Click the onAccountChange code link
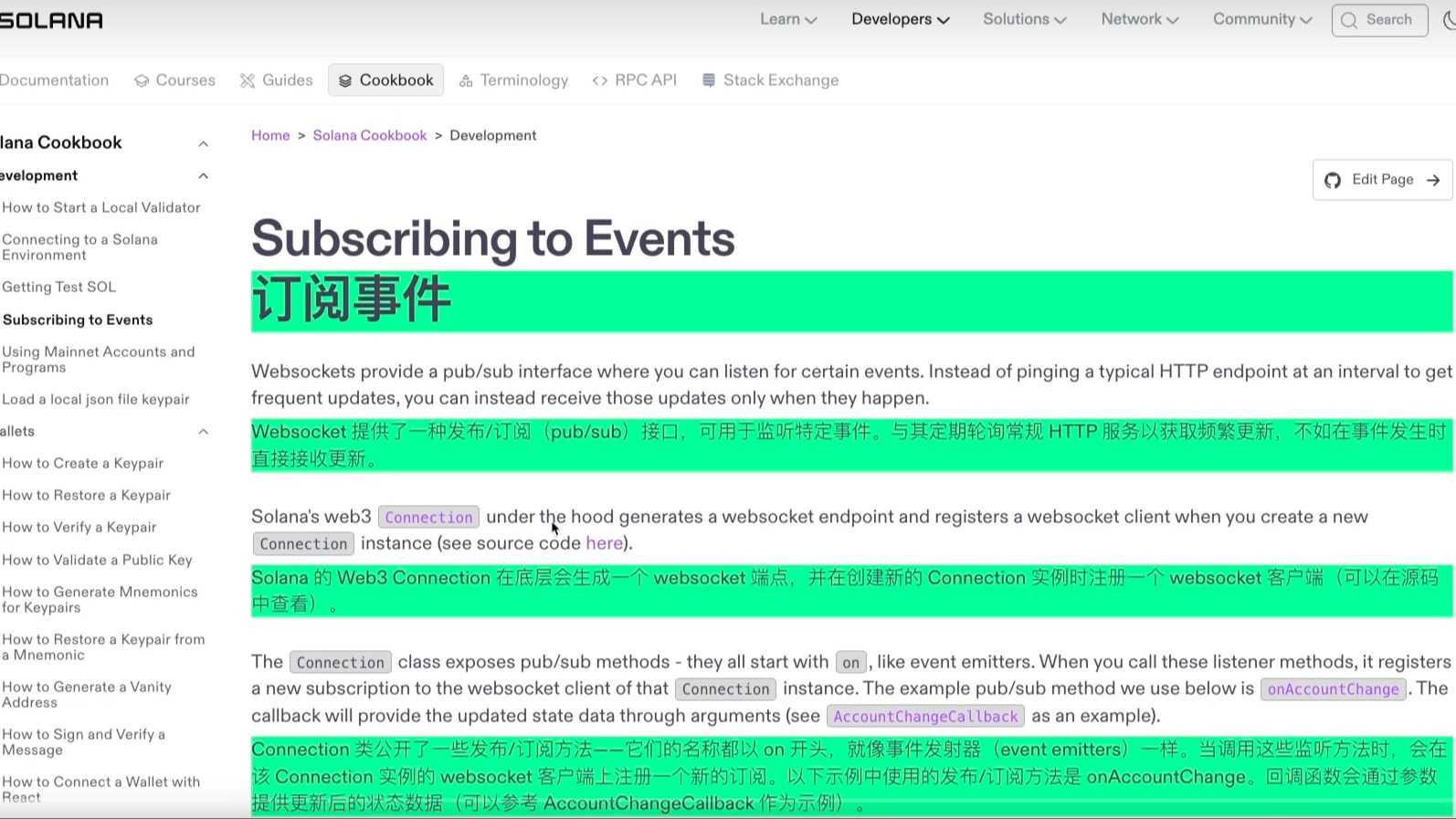The width and height of the screenshot is (1456, 819). (x=1333, y=689)
